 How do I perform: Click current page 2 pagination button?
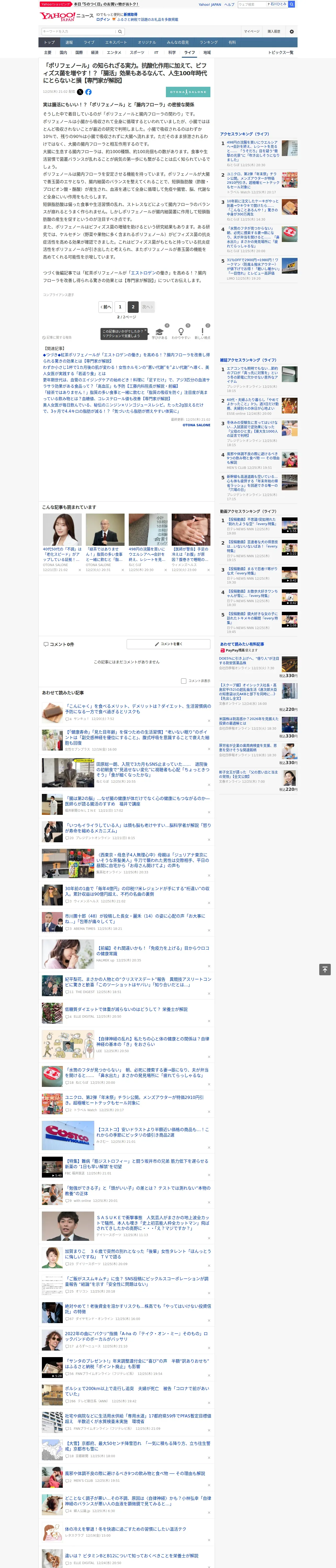pos(133,307)
